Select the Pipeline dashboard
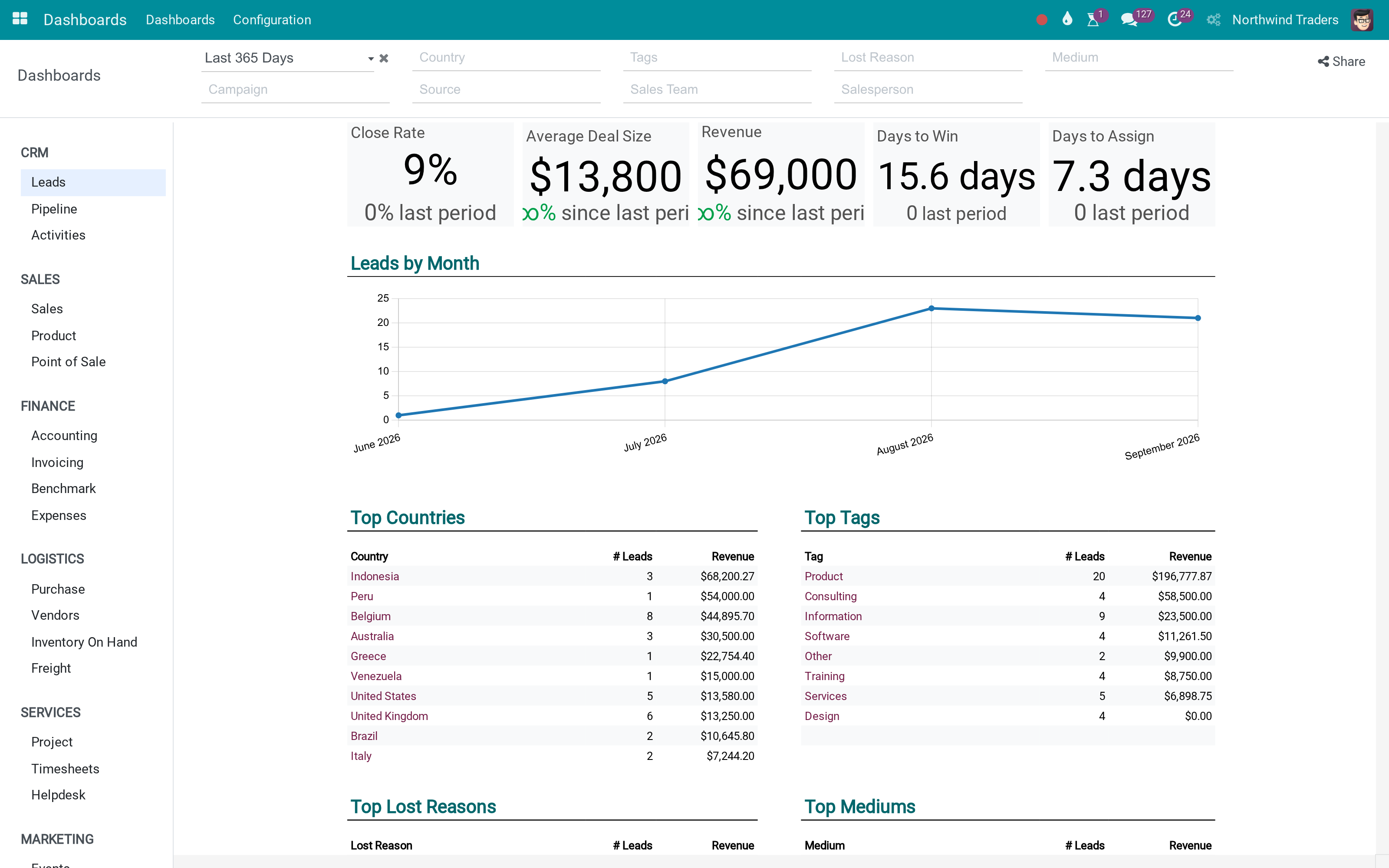The image size is (1389, 868). point(93,209)
